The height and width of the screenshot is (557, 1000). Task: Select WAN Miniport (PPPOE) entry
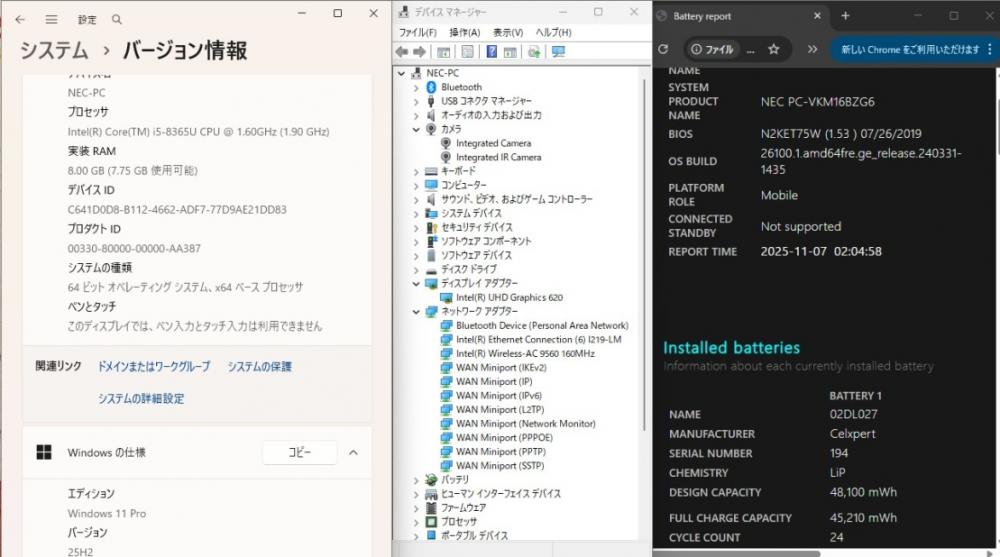pyautogui.click(x=504, y=438)
